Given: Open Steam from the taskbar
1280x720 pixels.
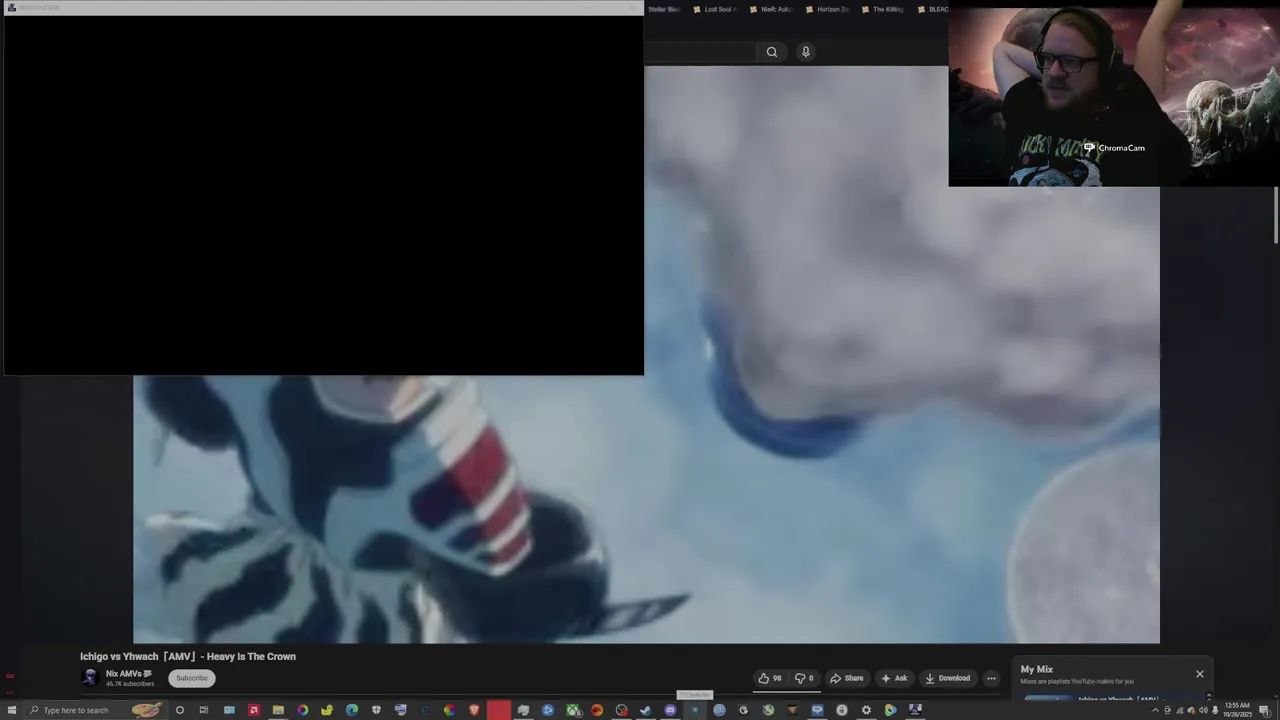Looking at the screenshot, I should [646, 710].
